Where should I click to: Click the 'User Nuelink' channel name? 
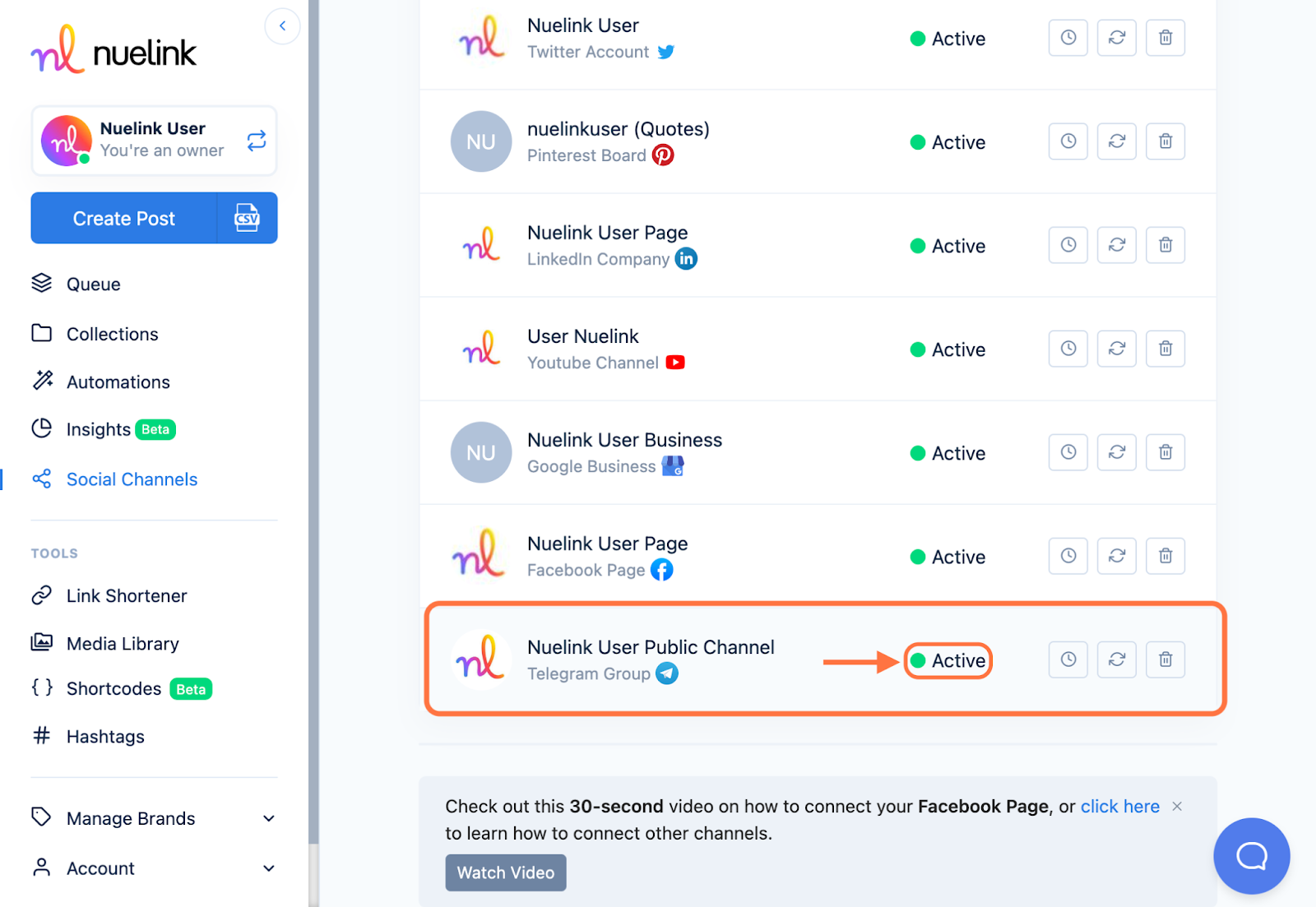tap(583, 336)
